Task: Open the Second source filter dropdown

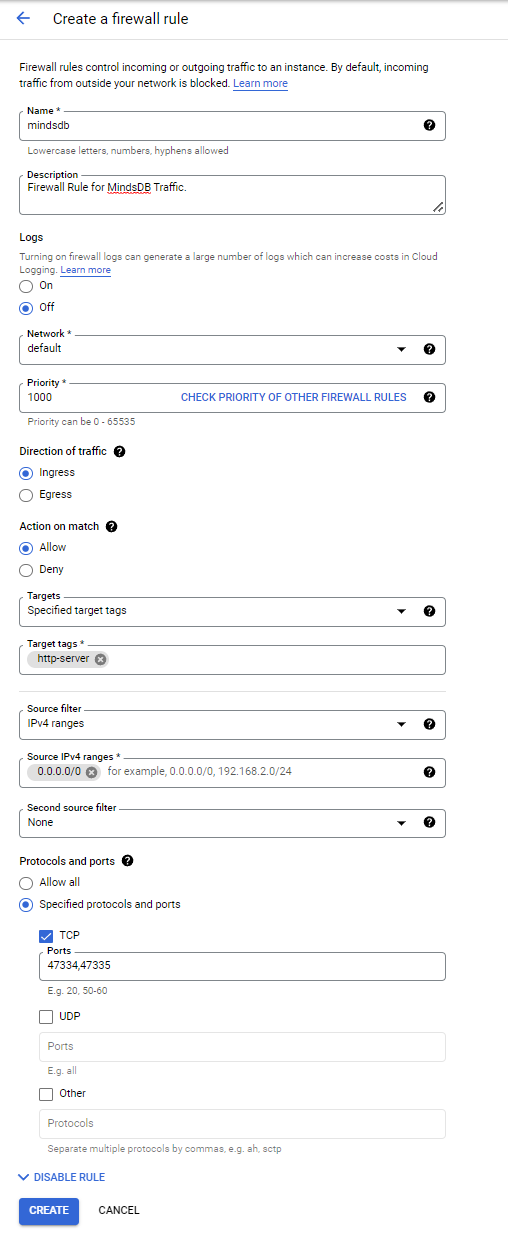Action: [x=232, y=823]
